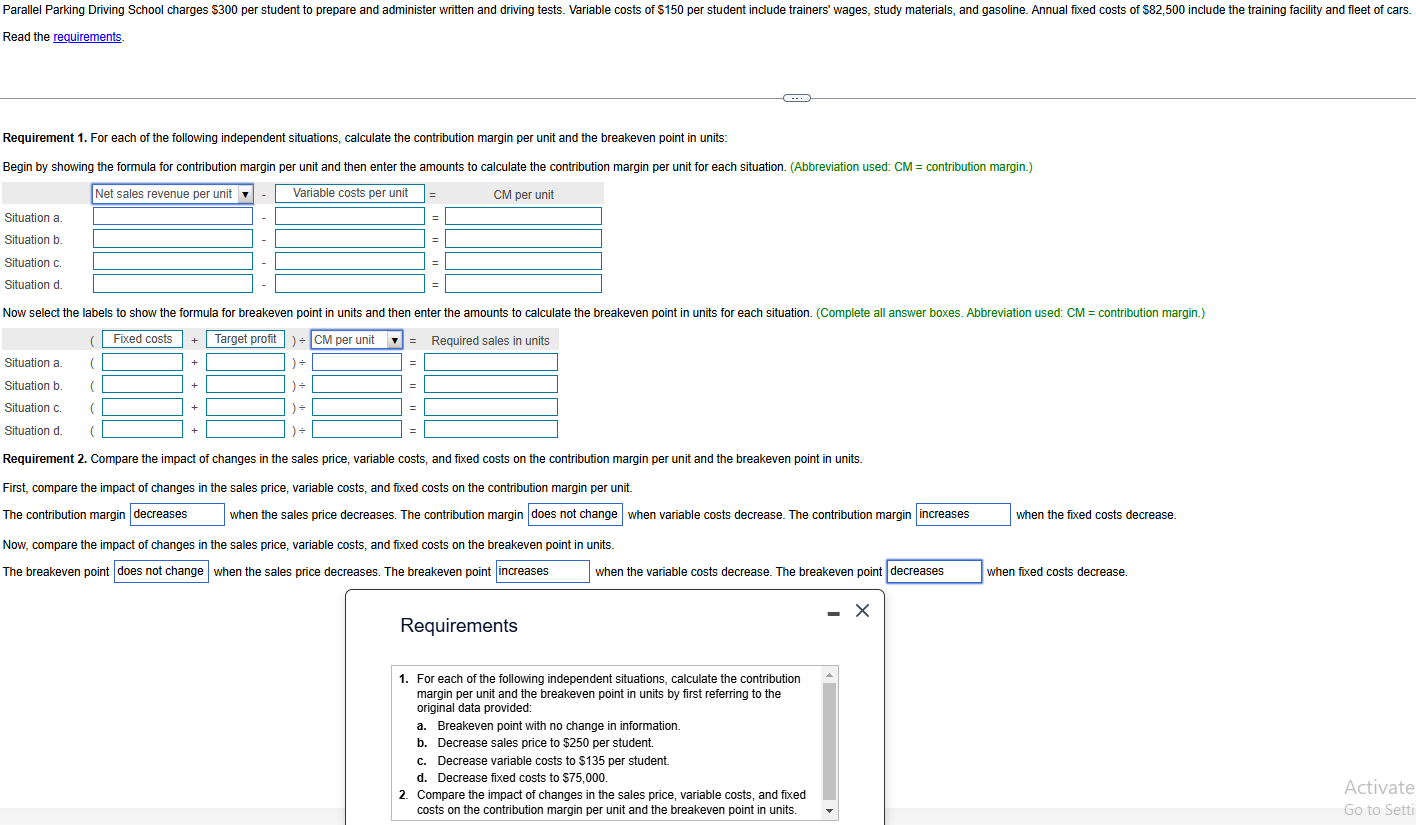Click Situation c. CM per unit answer box
Viewport: 1416px width, 825px height.
coord(523,260)
